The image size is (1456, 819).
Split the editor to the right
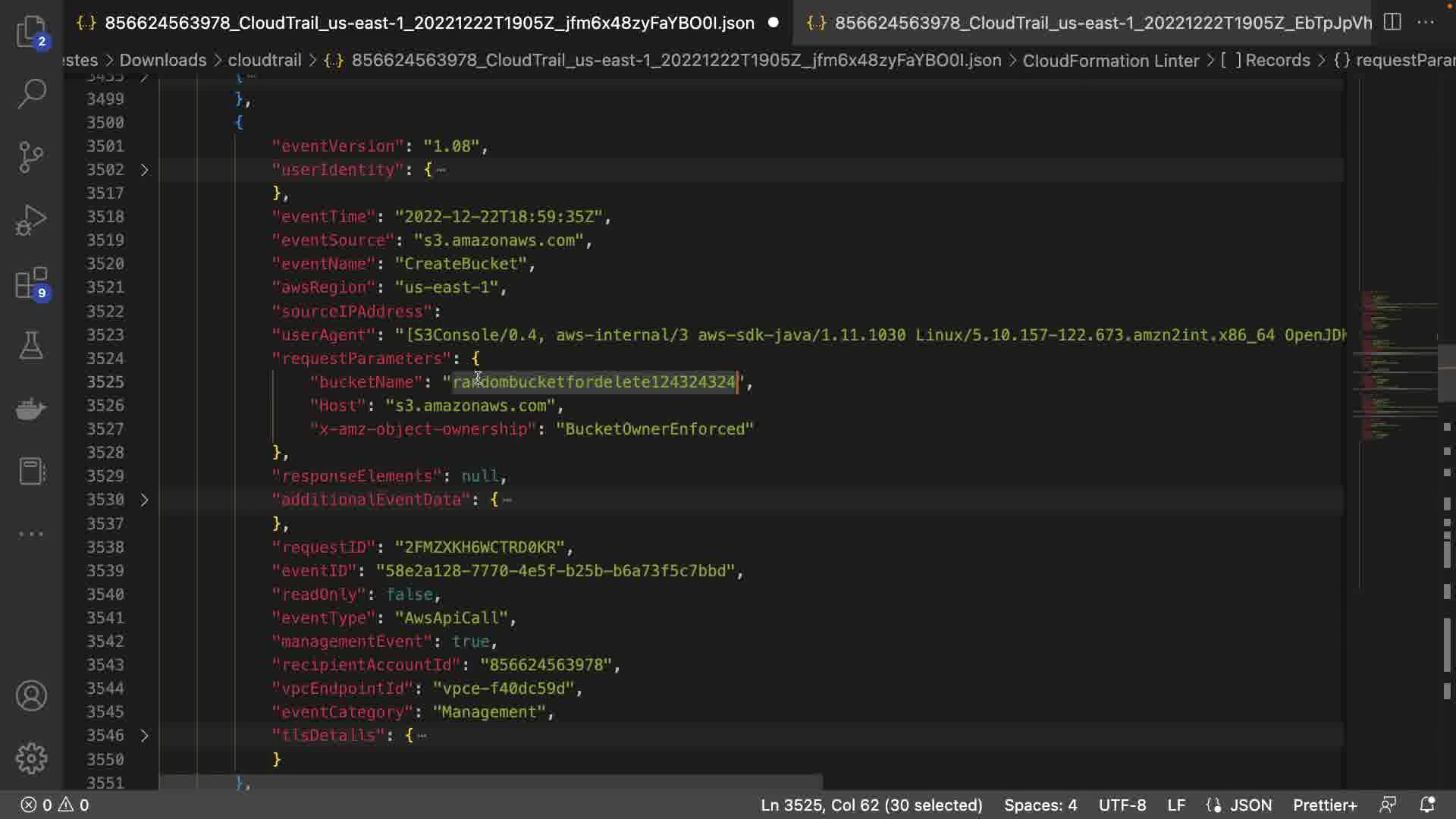click(1392, 22)
